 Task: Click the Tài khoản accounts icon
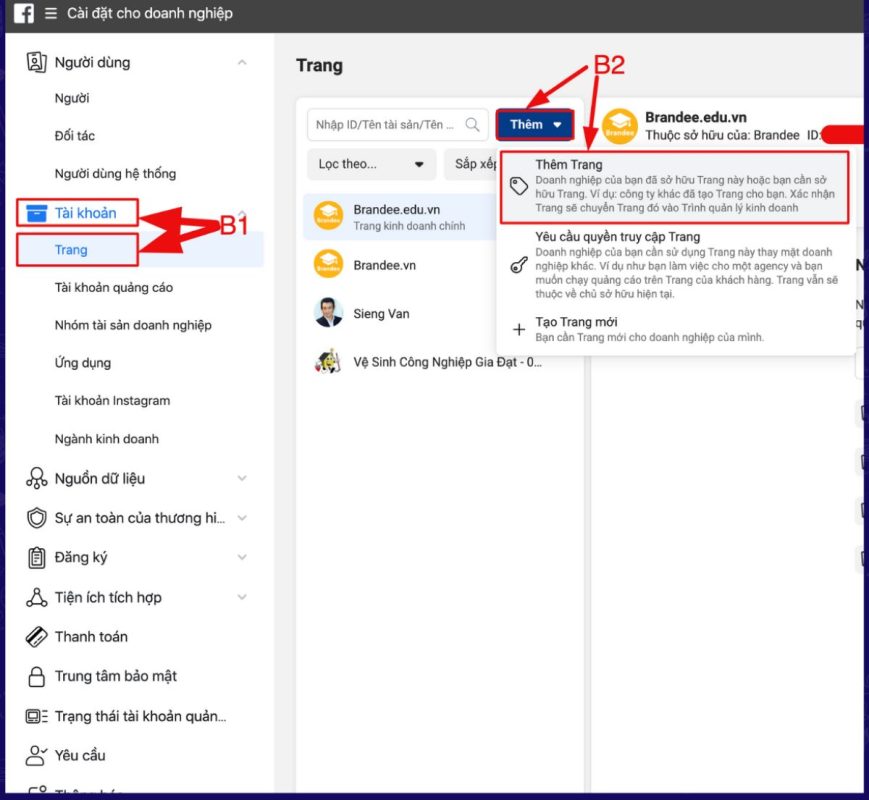[37, 213]
